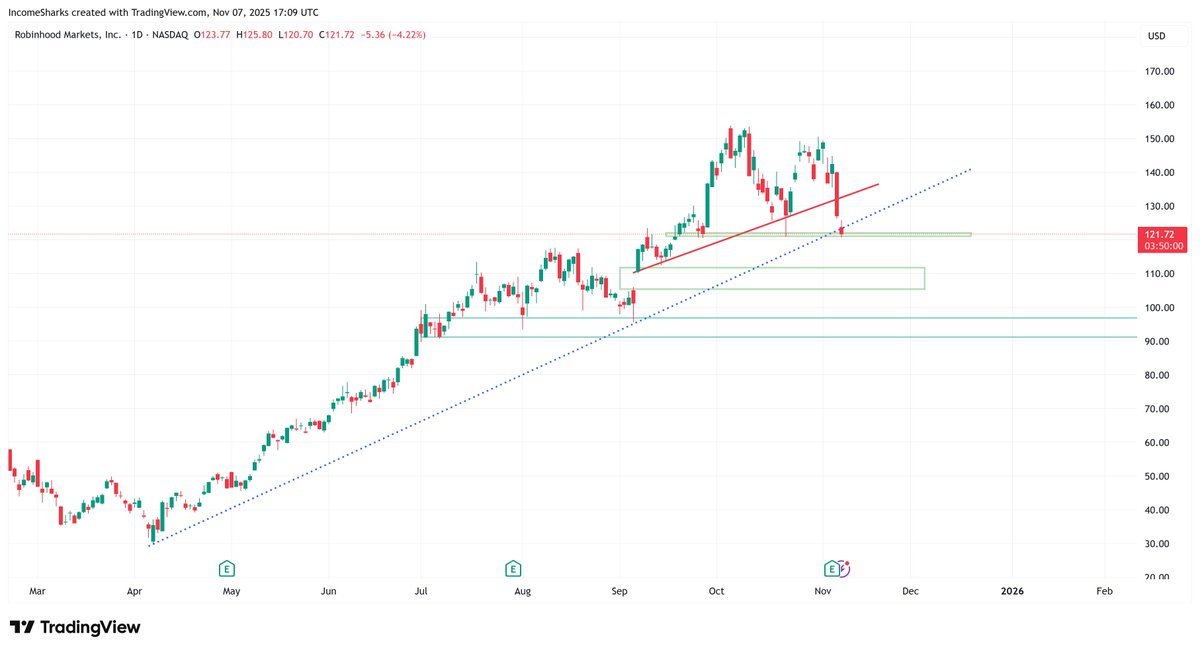Click the Dec label on time axis
The width and height of the screenshot is (1200, 652).
910,592
